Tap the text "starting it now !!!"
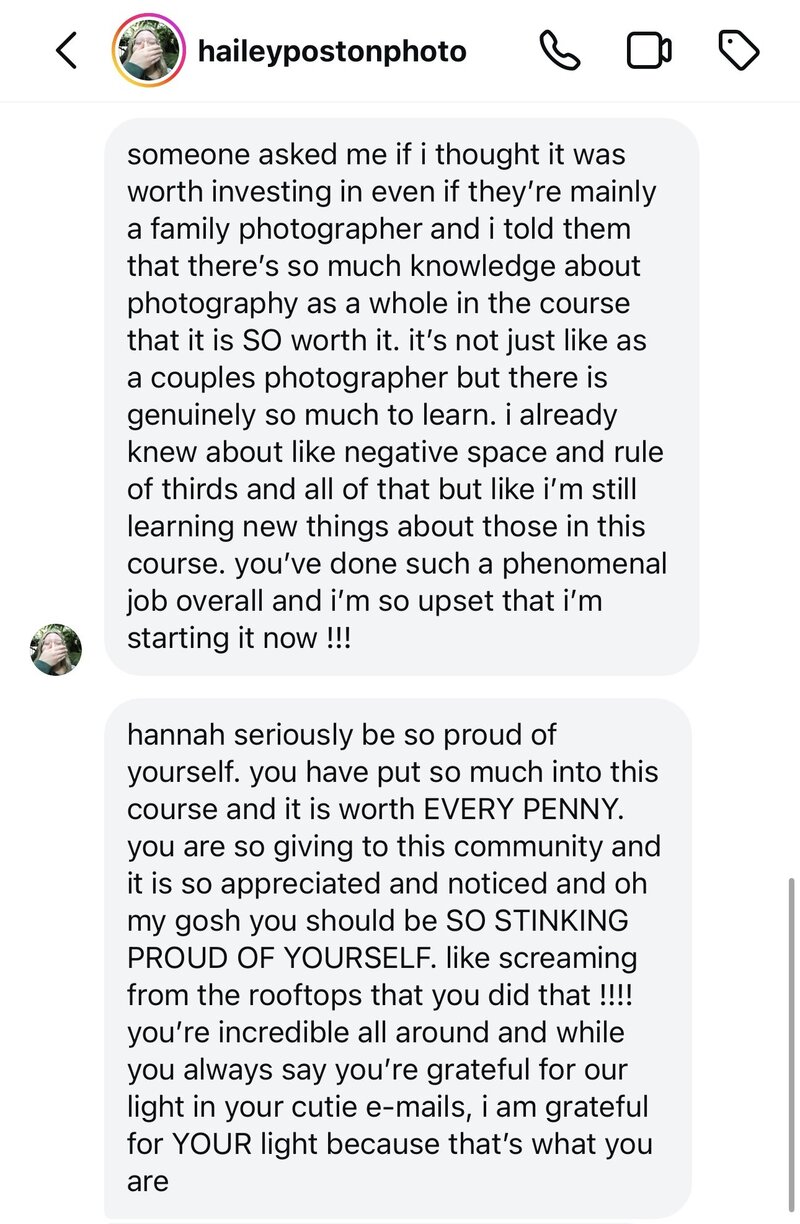 pos(239,637)
